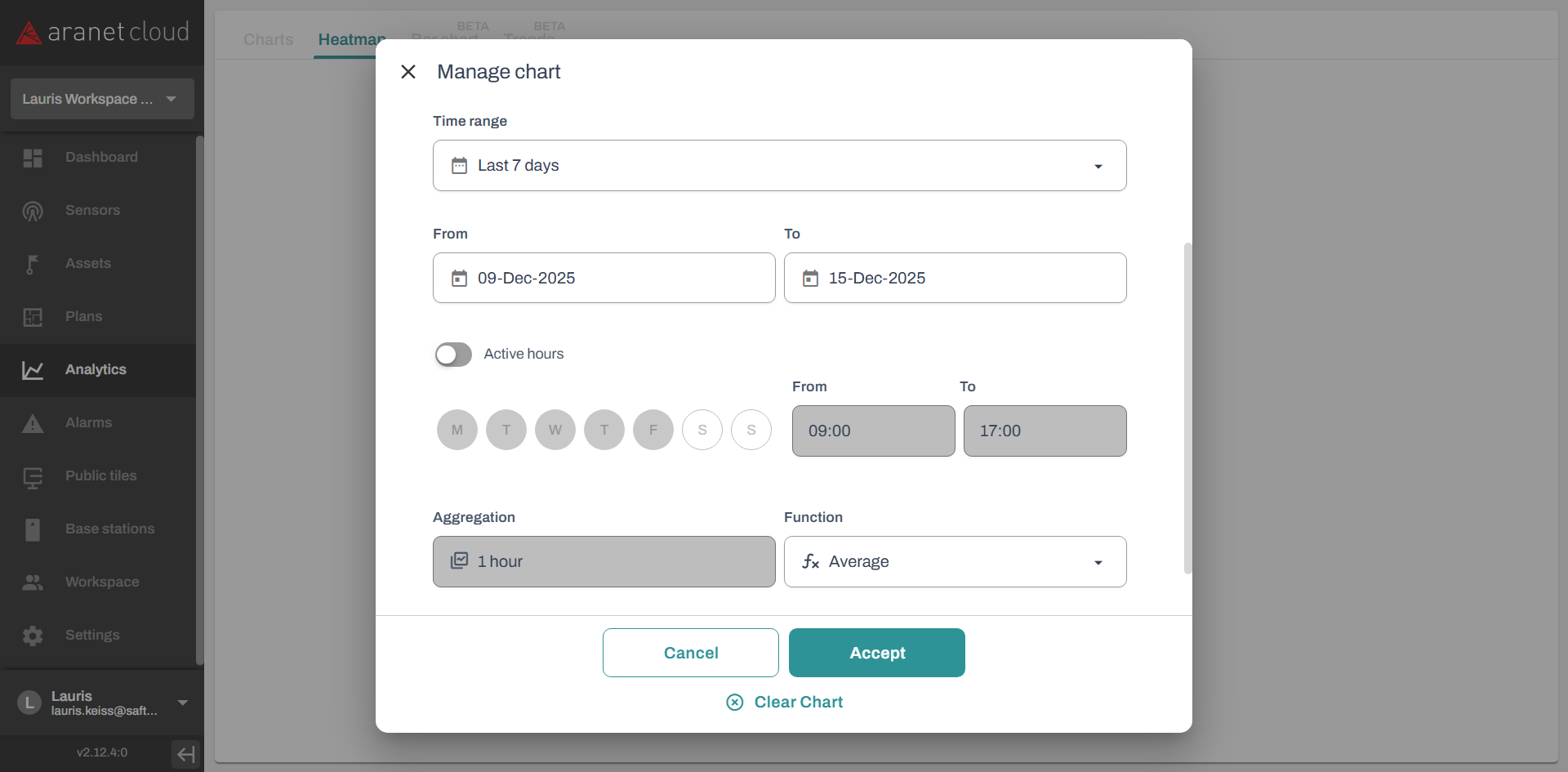
Task: Enable the Active hours switch
Action: click(x=453, y=355)
